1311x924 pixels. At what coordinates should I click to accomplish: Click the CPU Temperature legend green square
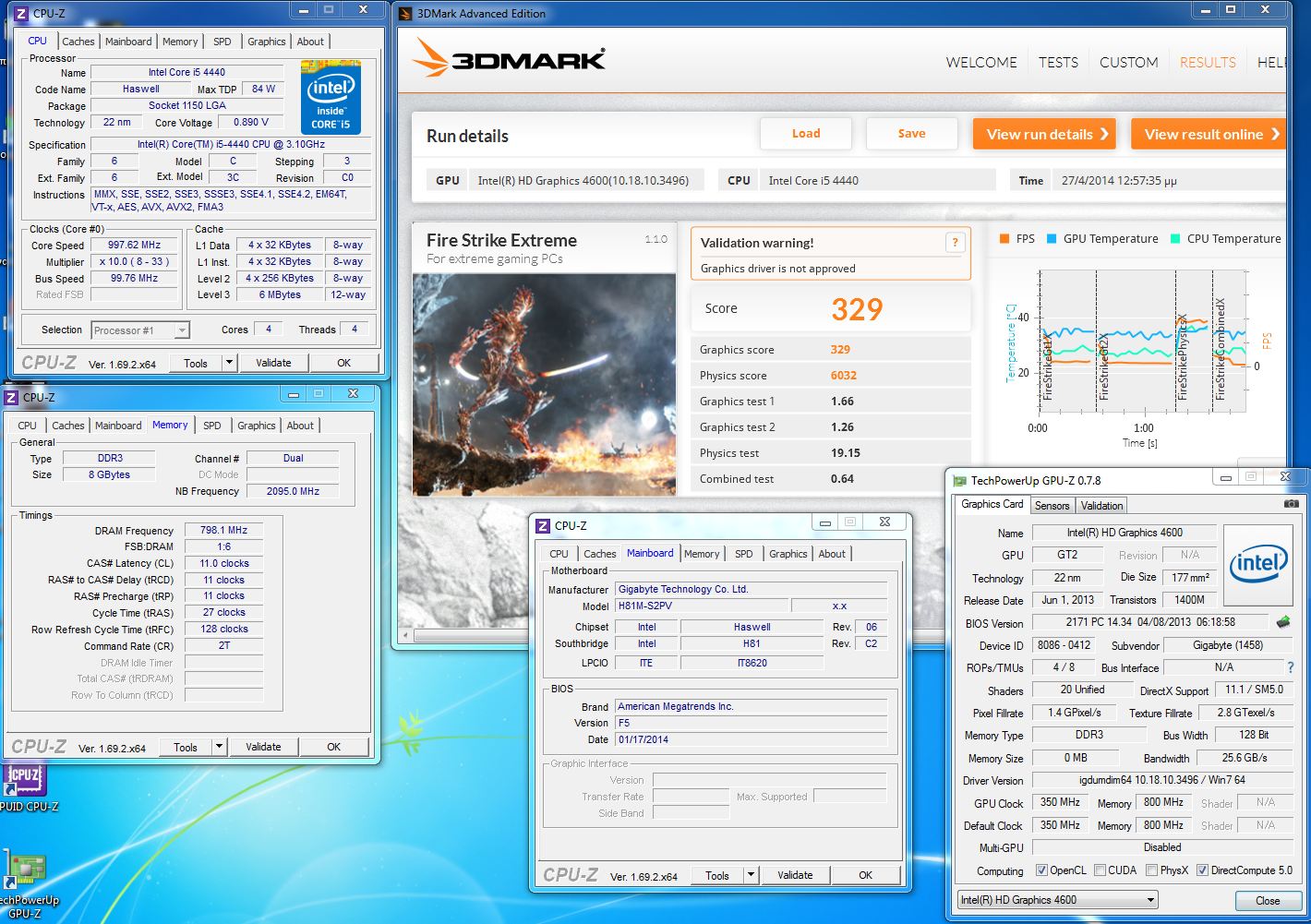[x=1174, y=238]
